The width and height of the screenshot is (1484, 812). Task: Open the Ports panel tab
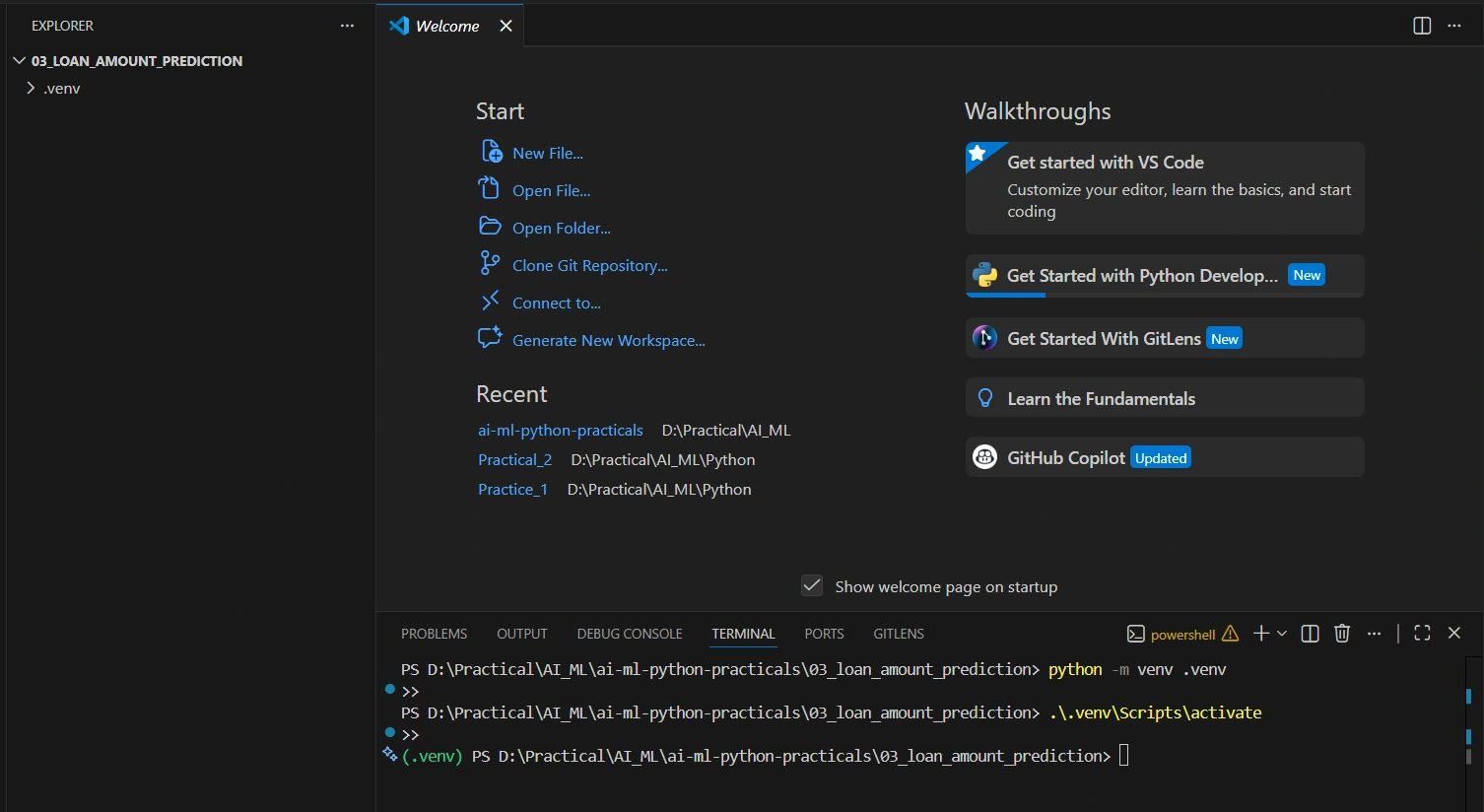click(x=824, y=634)
